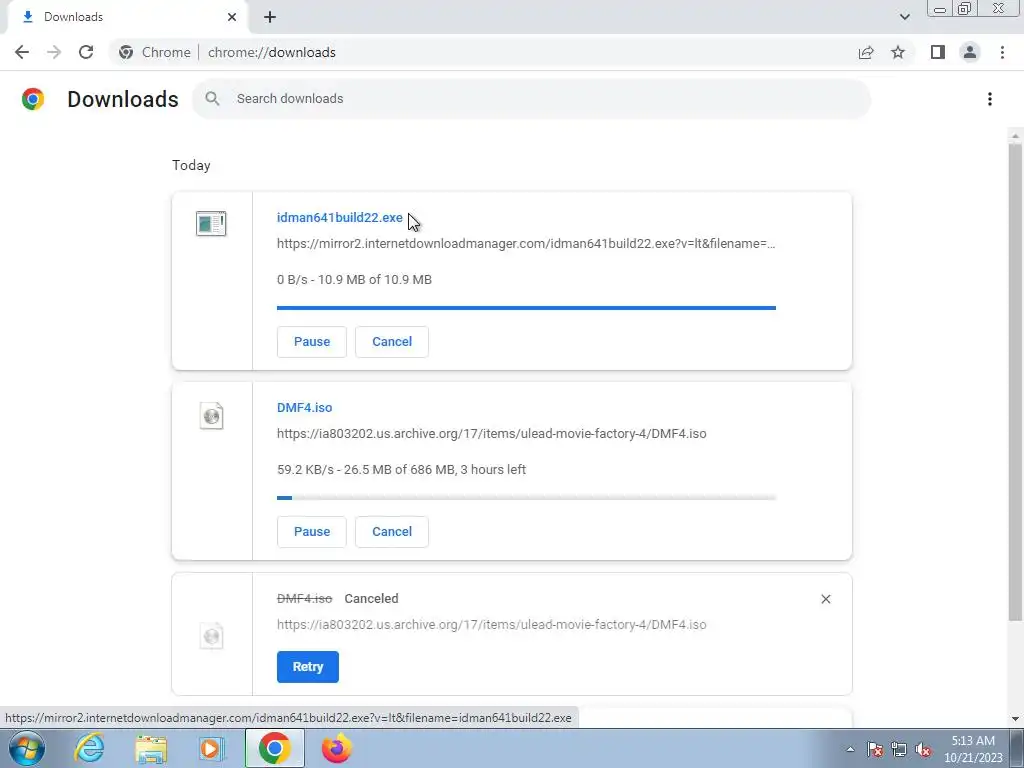The image size is (1024, 768).
Task: Click the Downloads page heading
Action: click(123, 99)
